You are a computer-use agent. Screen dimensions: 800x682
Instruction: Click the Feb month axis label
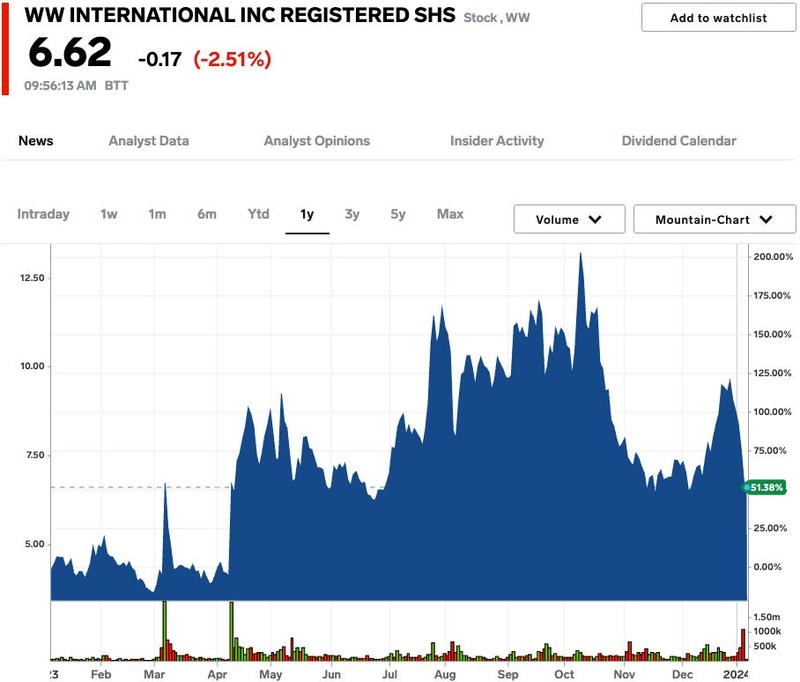pyautogui.click(x=101, y=674)
